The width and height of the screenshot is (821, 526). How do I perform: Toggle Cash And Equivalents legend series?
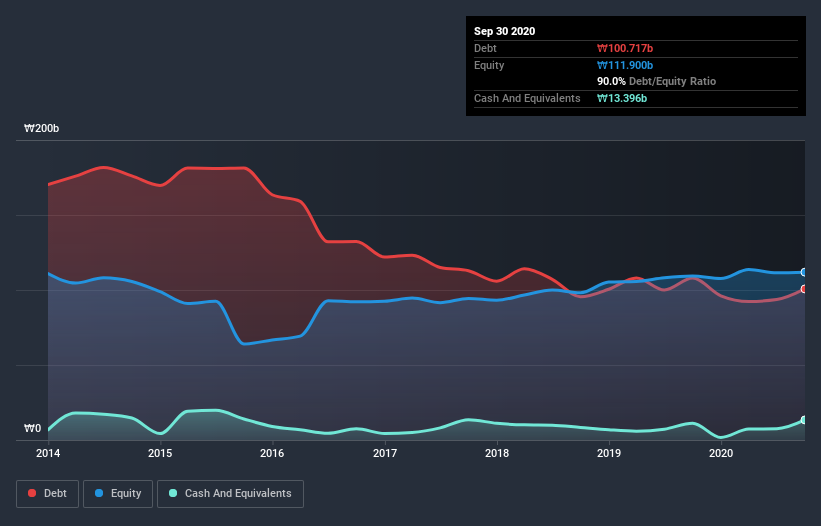[x=230, y=494]
